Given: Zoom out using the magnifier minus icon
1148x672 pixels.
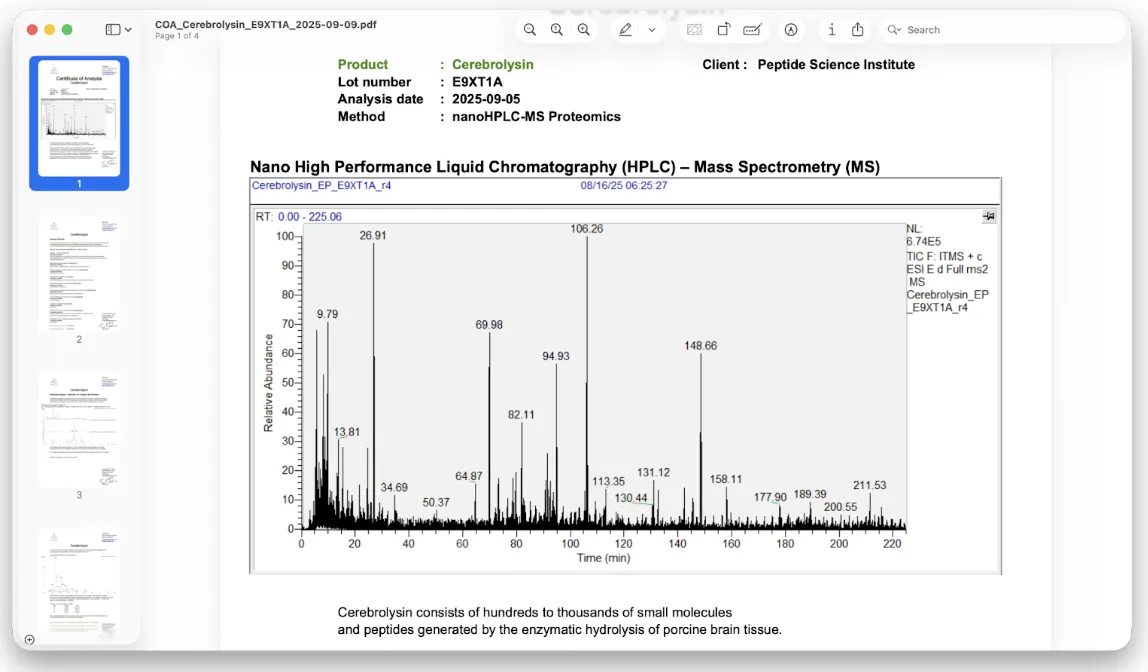Looking at the screenshot, I should (530, 30).
